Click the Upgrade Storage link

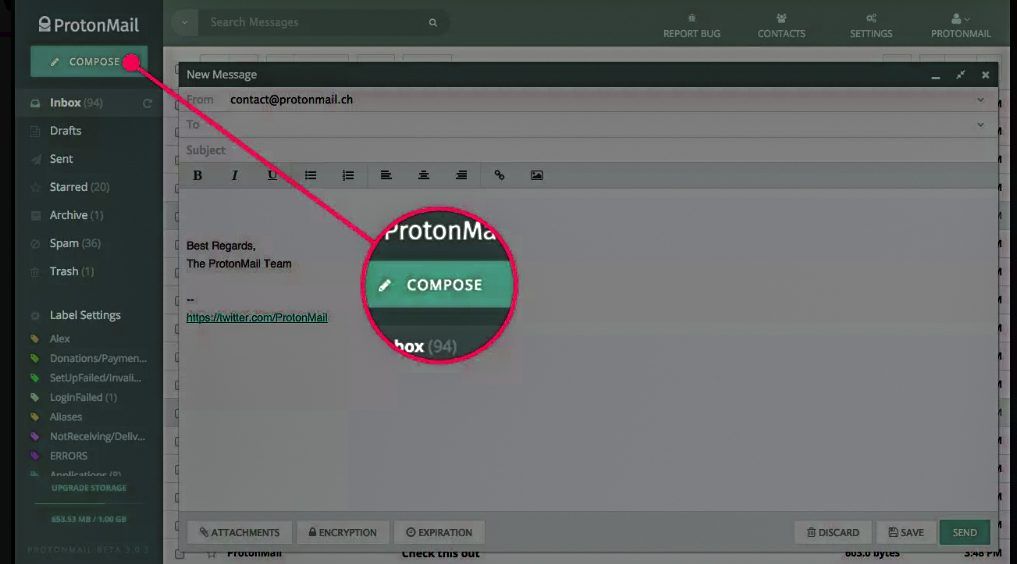coord(89,488)
